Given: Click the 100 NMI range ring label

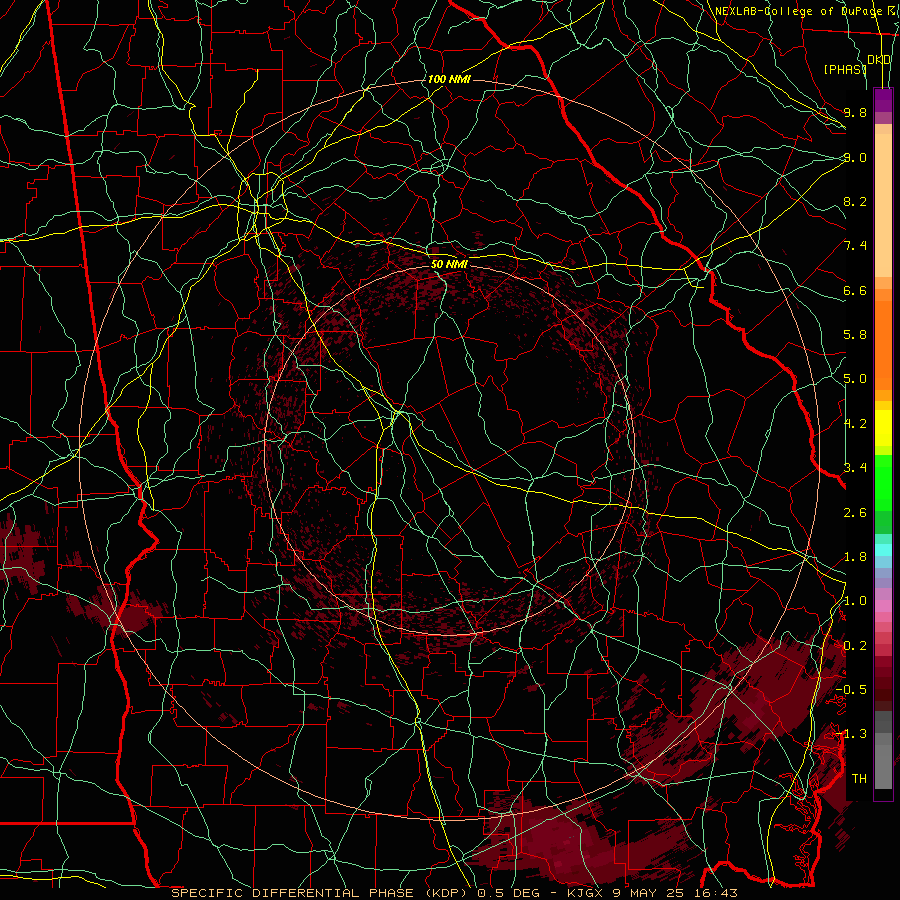Looking at the screenshot, I should point(449,79).
